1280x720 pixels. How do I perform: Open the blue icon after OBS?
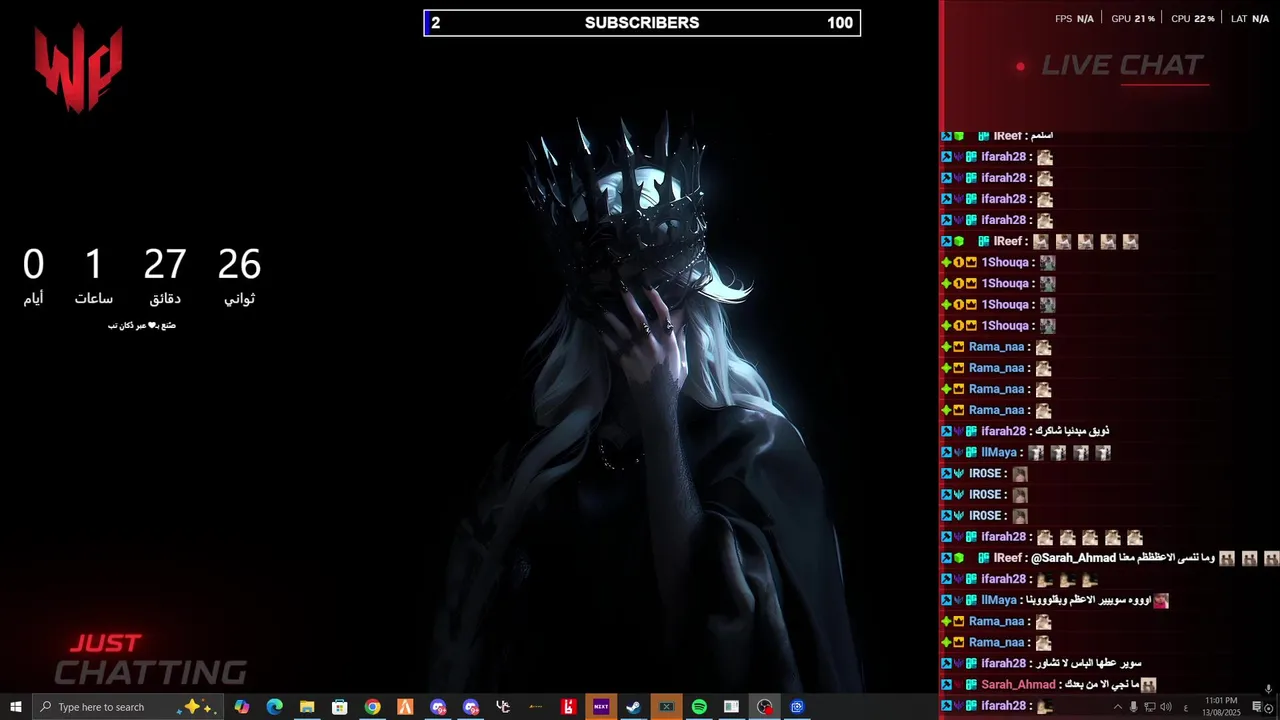(x=797, y=707)
